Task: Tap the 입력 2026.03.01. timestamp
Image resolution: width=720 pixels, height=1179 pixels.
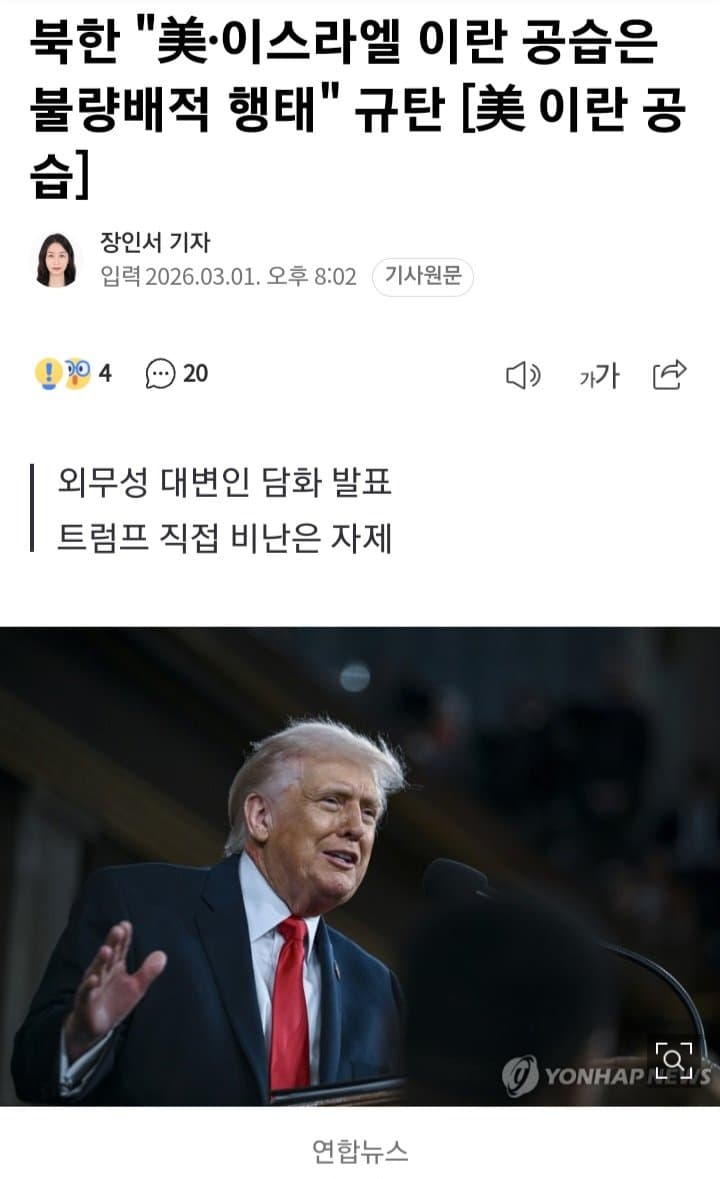Action: tap(228, 277)
